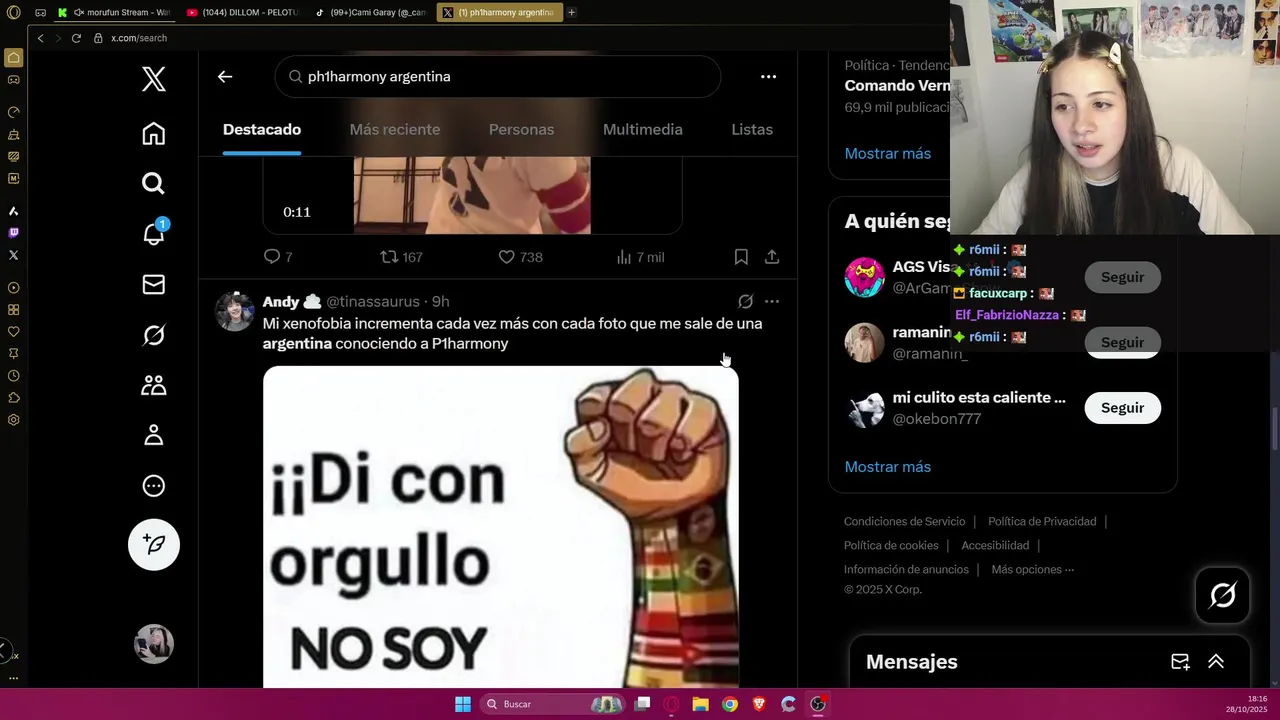Expand Más opciones footer menu
1280x720 pixels.
(1032, 569)
